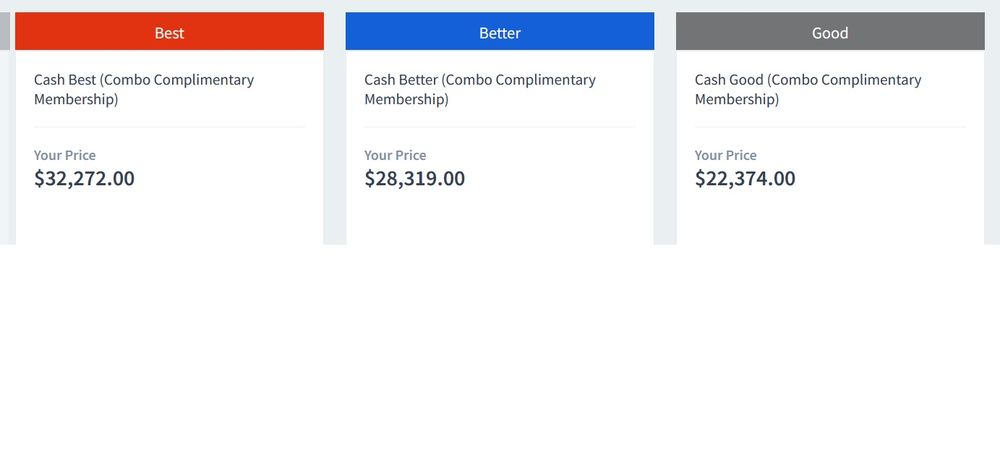Image resolution: width=1000 pixels, height=469 pixels.
Task: Click empty area below the Best price
Action: (169, 220)
